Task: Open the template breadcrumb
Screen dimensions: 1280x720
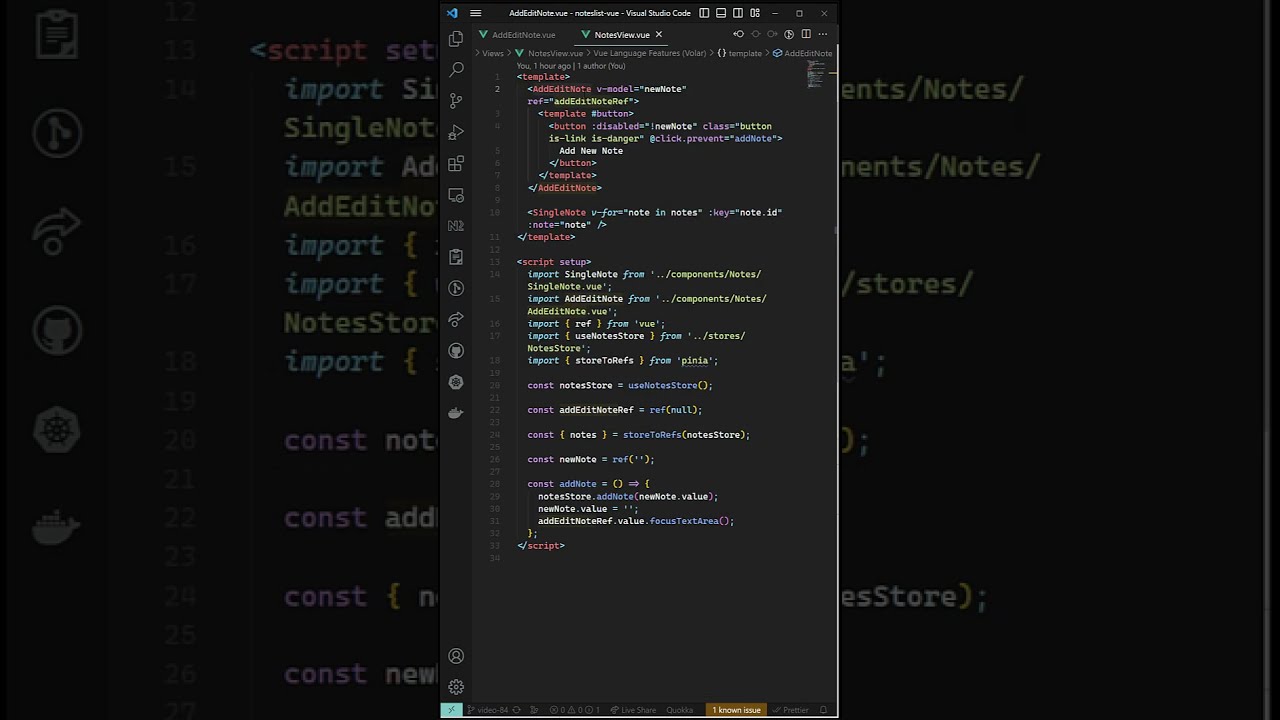Action: coord(740,53)
